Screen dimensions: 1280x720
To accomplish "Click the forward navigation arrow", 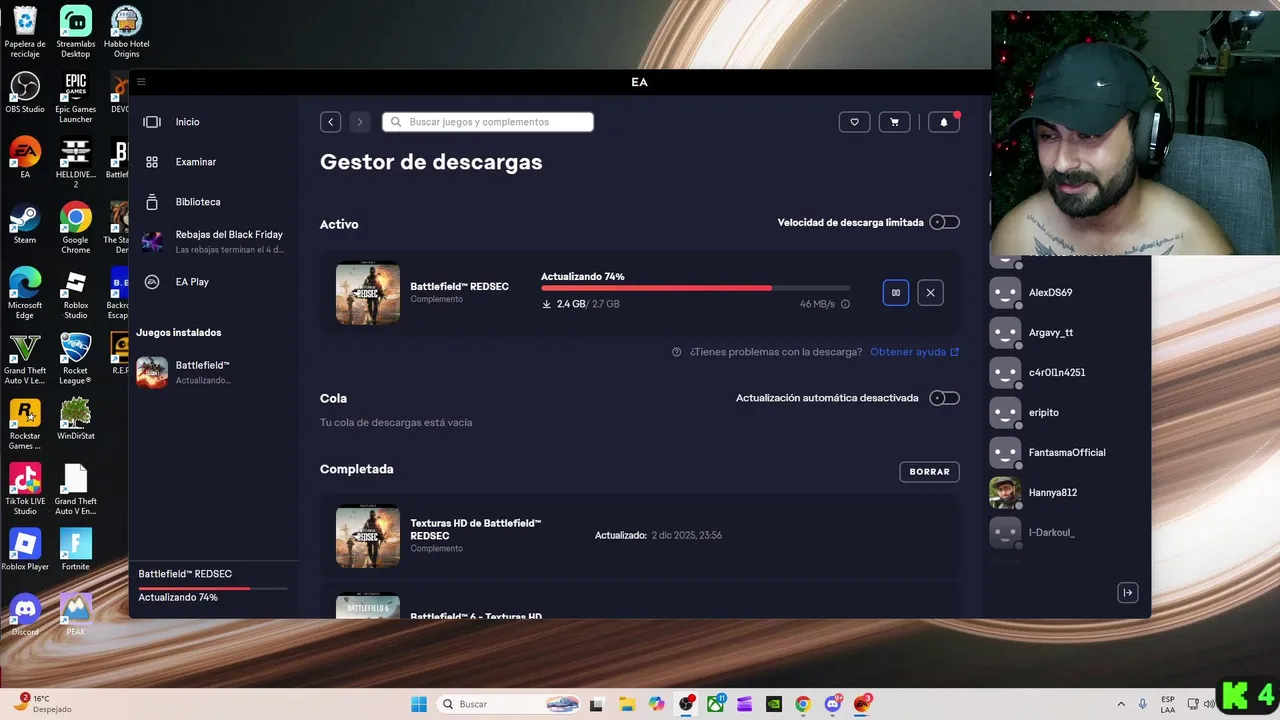I will click(360, 122).
